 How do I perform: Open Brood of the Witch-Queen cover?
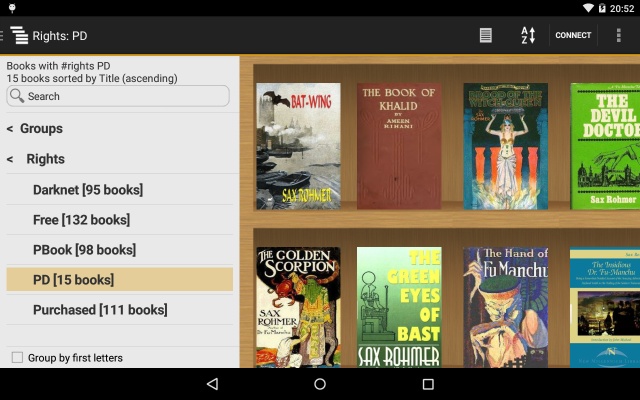click(505, 146)
